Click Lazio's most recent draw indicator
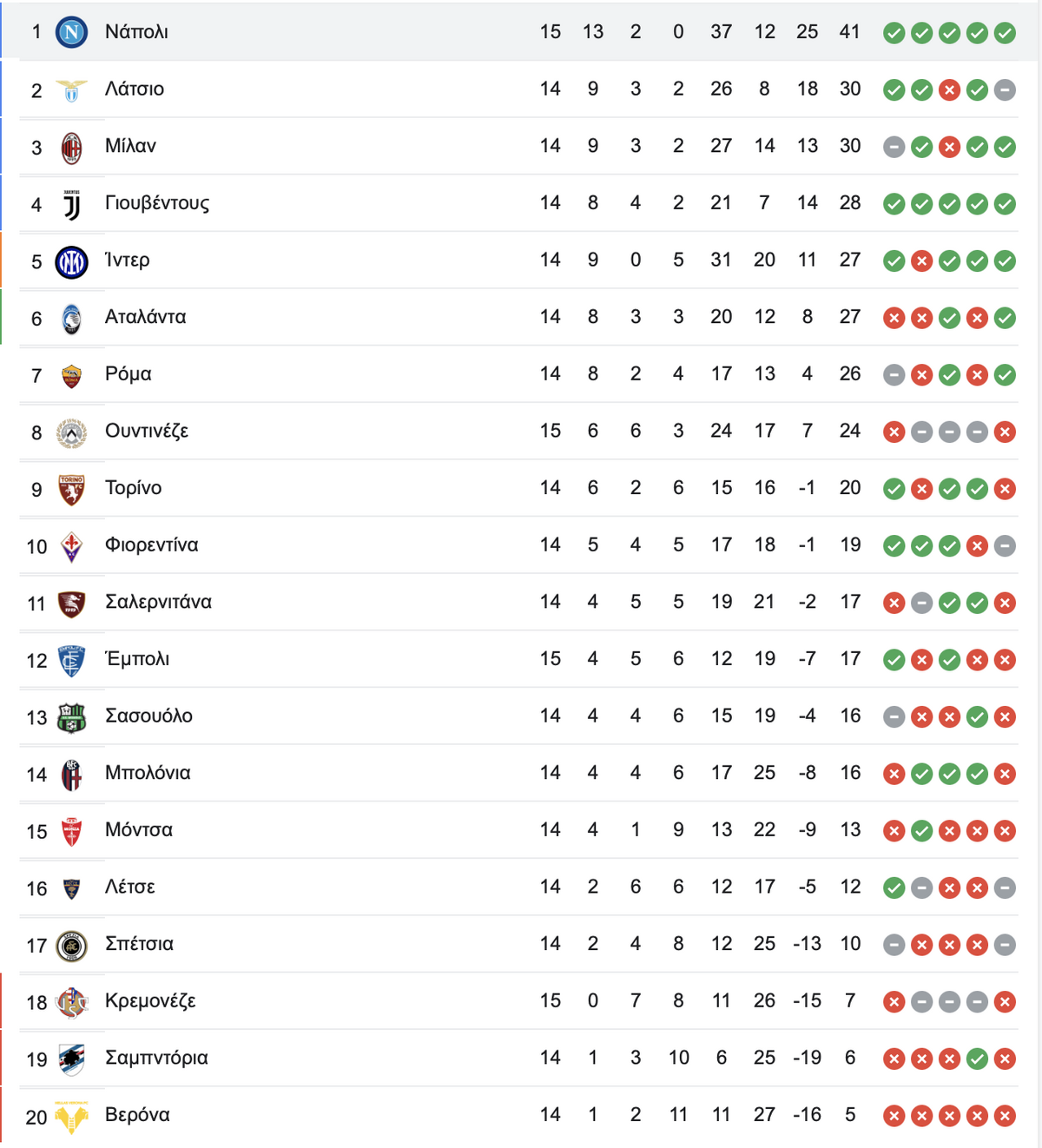 click(x=1005, y=89)
